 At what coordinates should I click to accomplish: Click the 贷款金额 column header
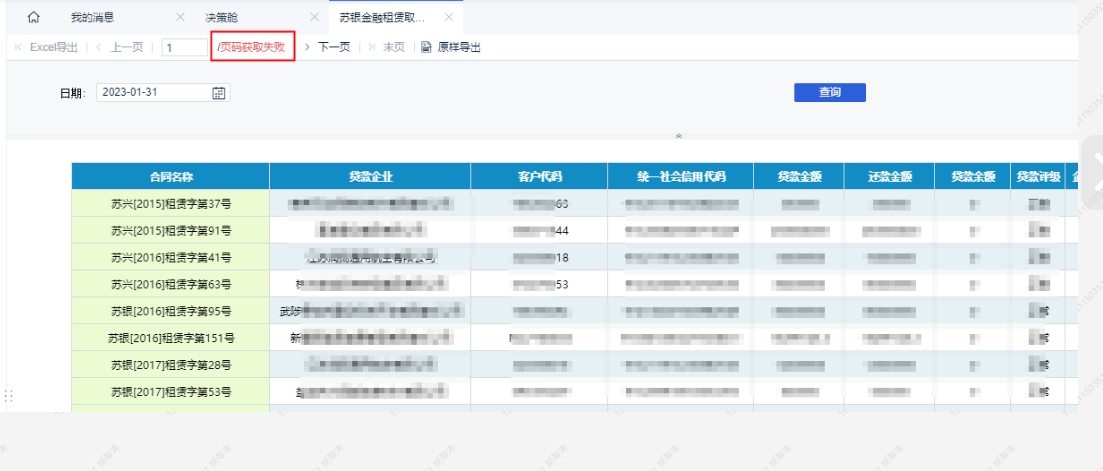(x=799, y=176)
